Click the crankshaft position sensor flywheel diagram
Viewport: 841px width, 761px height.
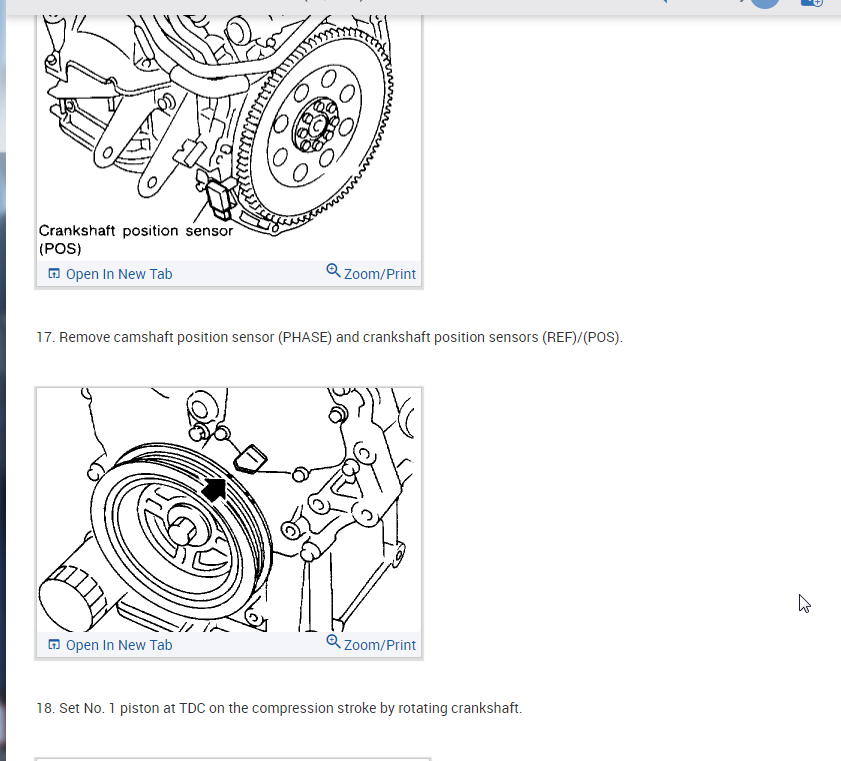tap(229, 138)
